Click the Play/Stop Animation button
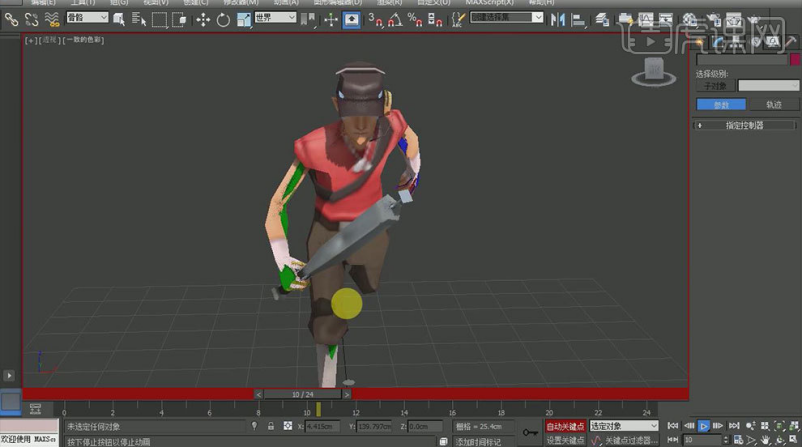Viewport: 803px width, 448px height. tap(703, 425)
